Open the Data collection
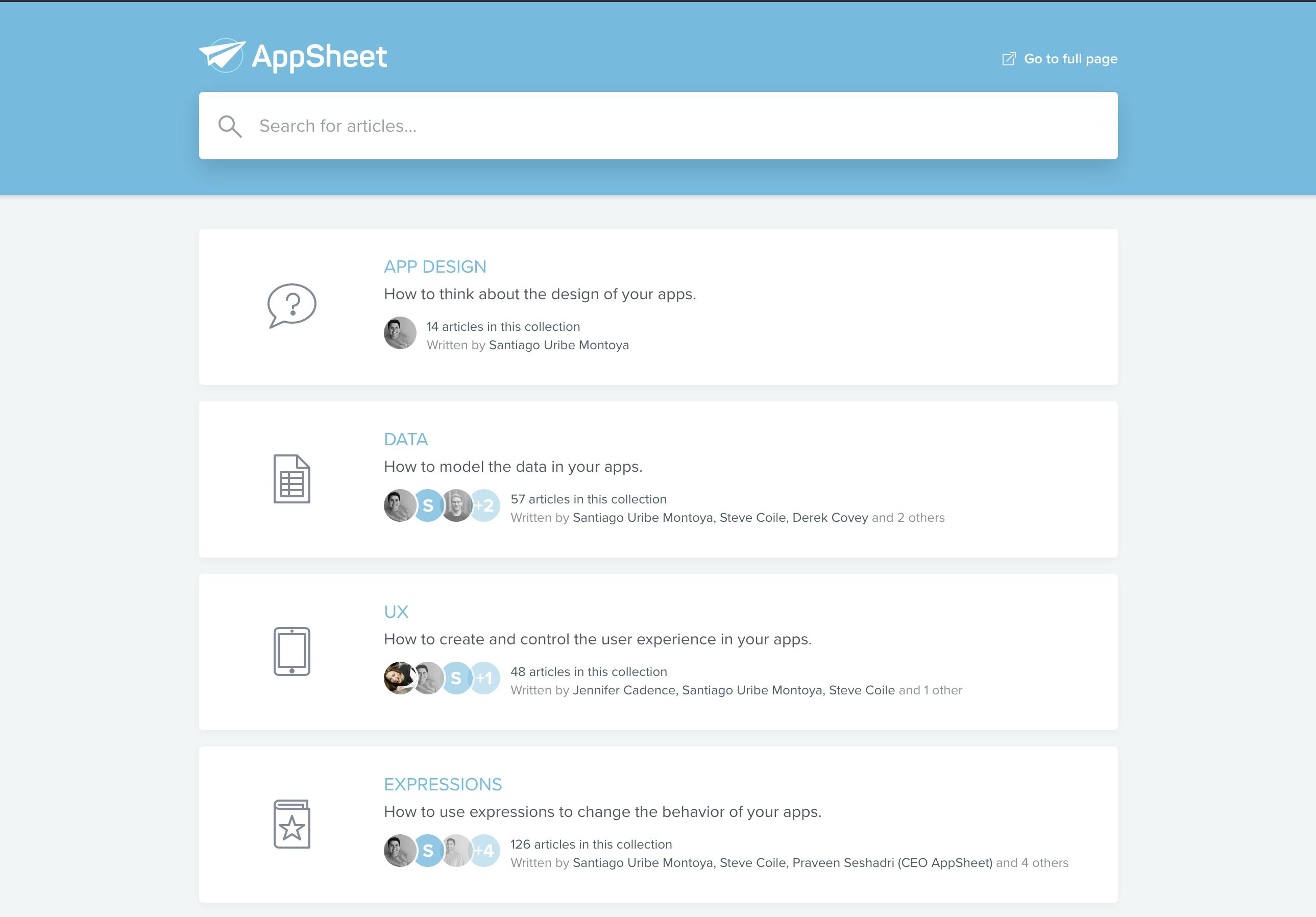The image size is (1316, 917). tap(406, 439)
